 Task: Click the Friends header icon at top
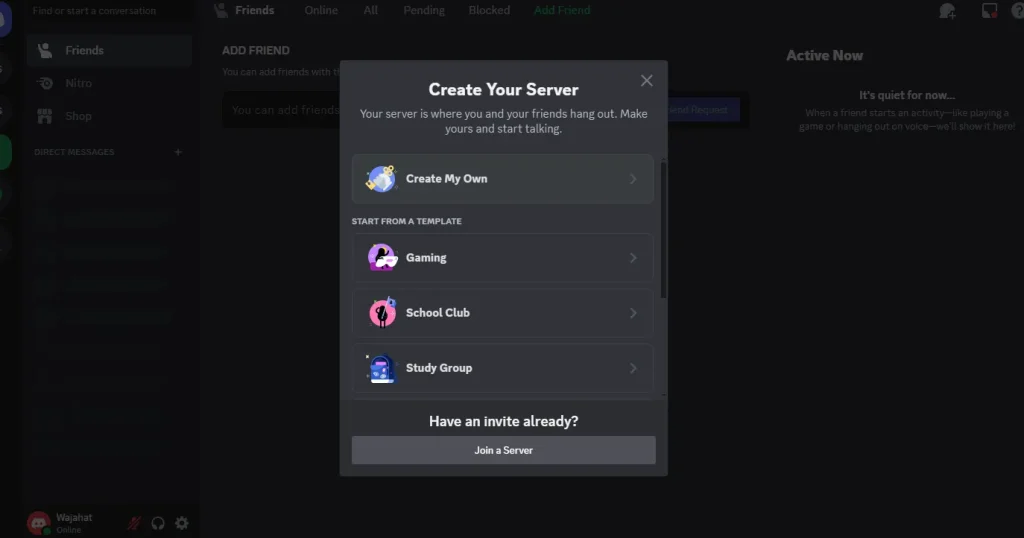221,10
